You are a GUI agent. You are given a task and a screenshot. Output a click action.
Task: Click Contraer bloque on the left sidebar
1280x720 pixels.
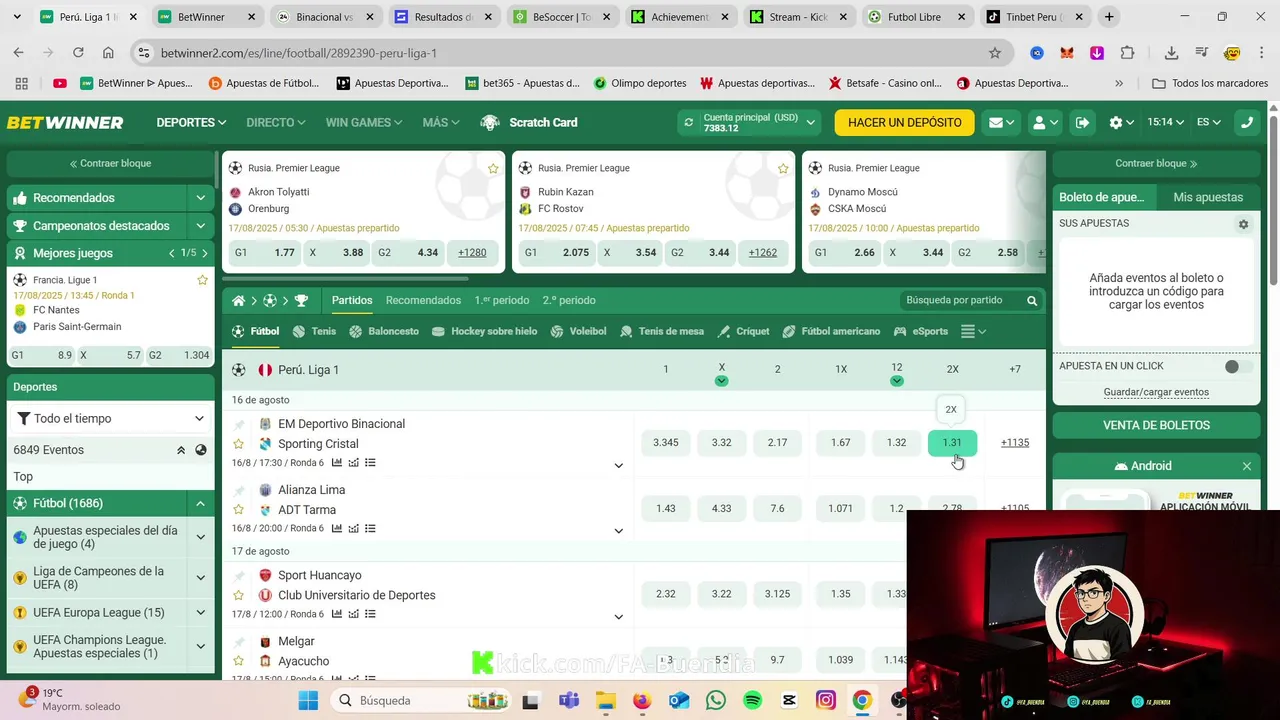pyautogui.click(x=110, y=163)
